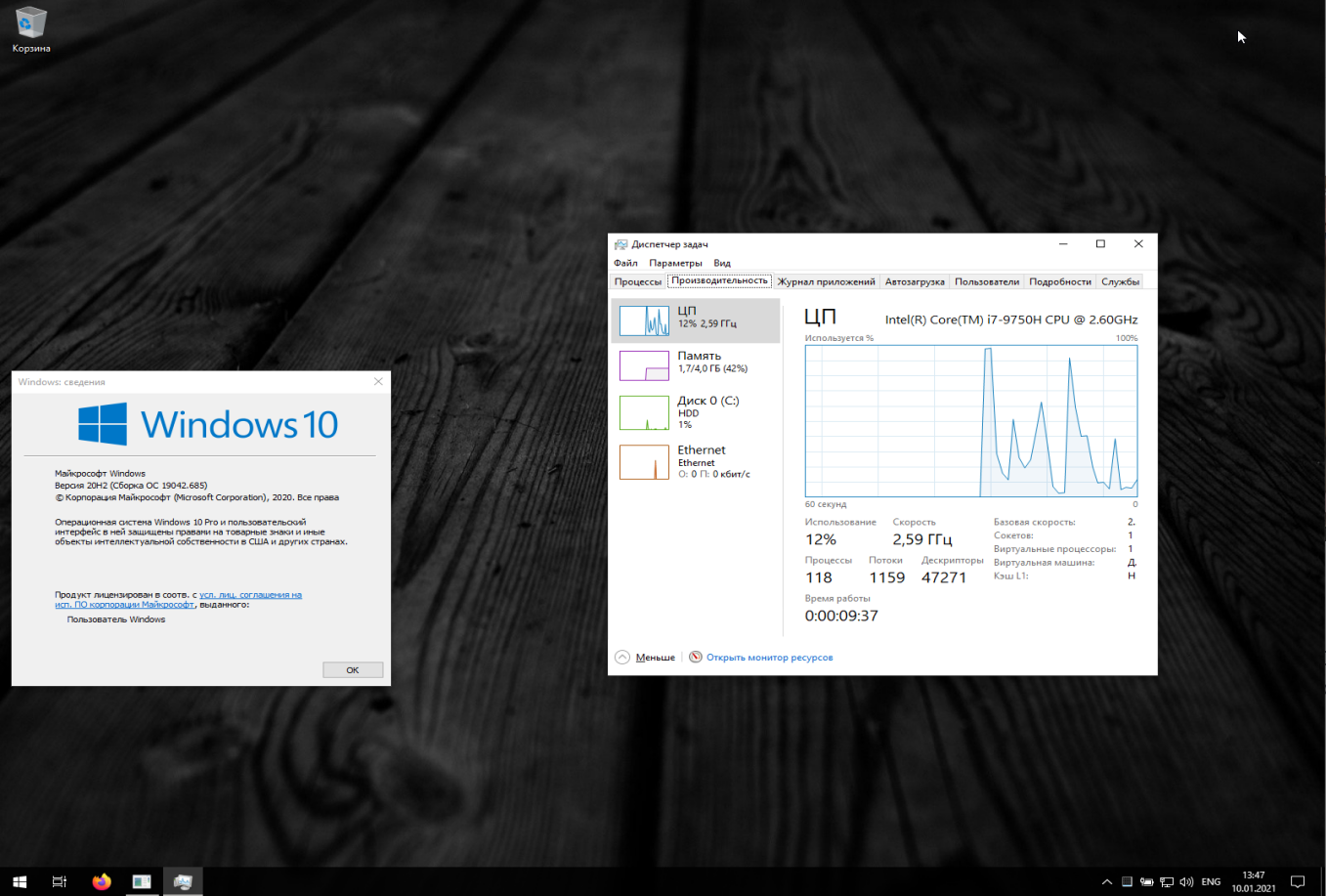The image size is (1326, 896).
Task: Maximize the Диспетчер задач window
Action: (x=1100, y=244)
